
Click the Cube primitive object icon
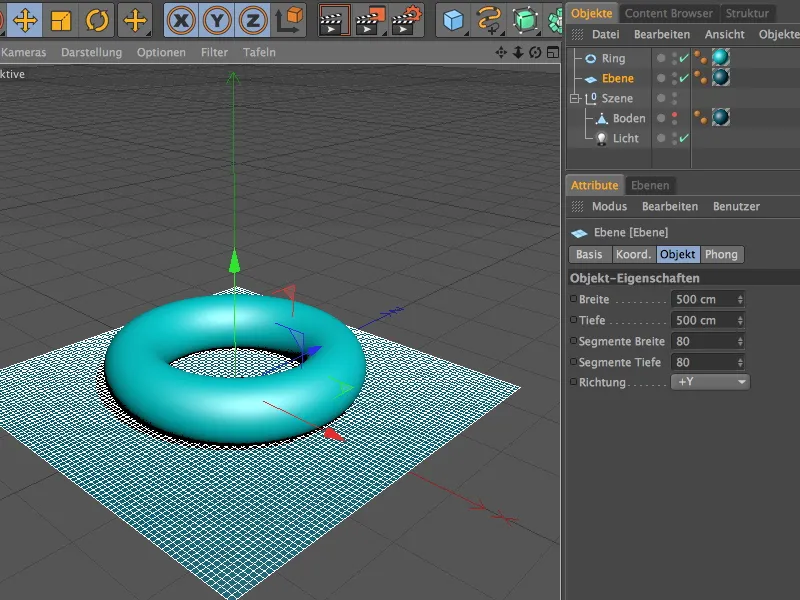(454, 19)
